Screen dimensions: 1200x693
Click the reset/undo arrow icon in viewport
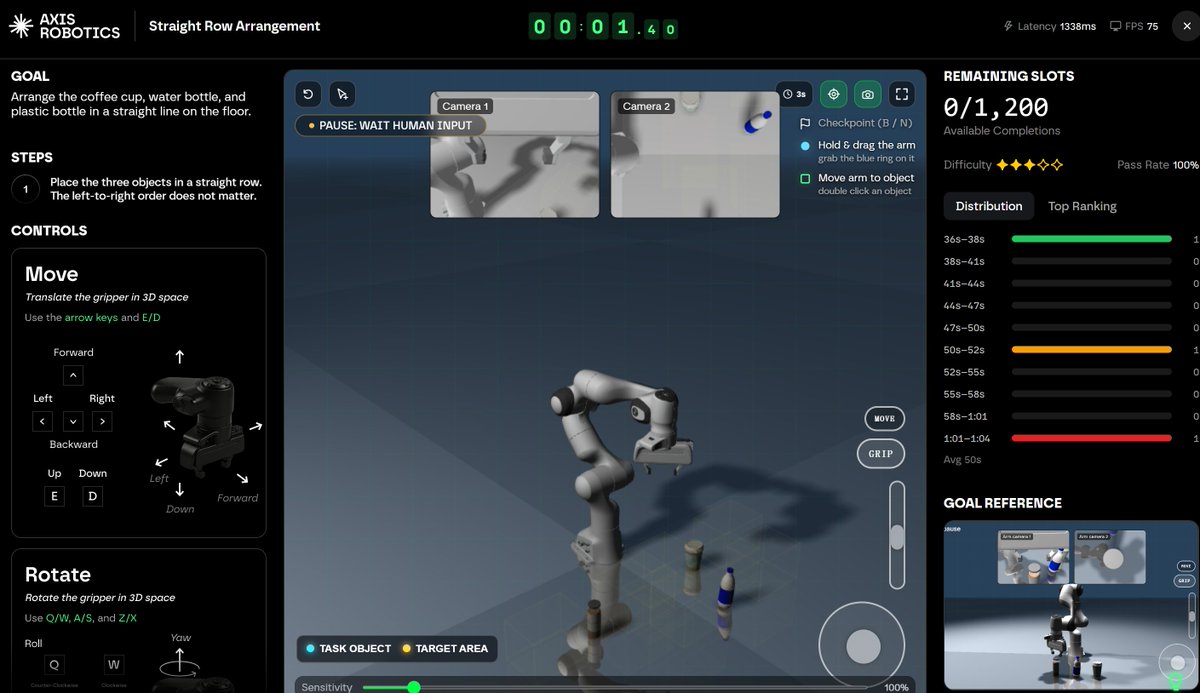pyautogui.click(x=309, y=94)
